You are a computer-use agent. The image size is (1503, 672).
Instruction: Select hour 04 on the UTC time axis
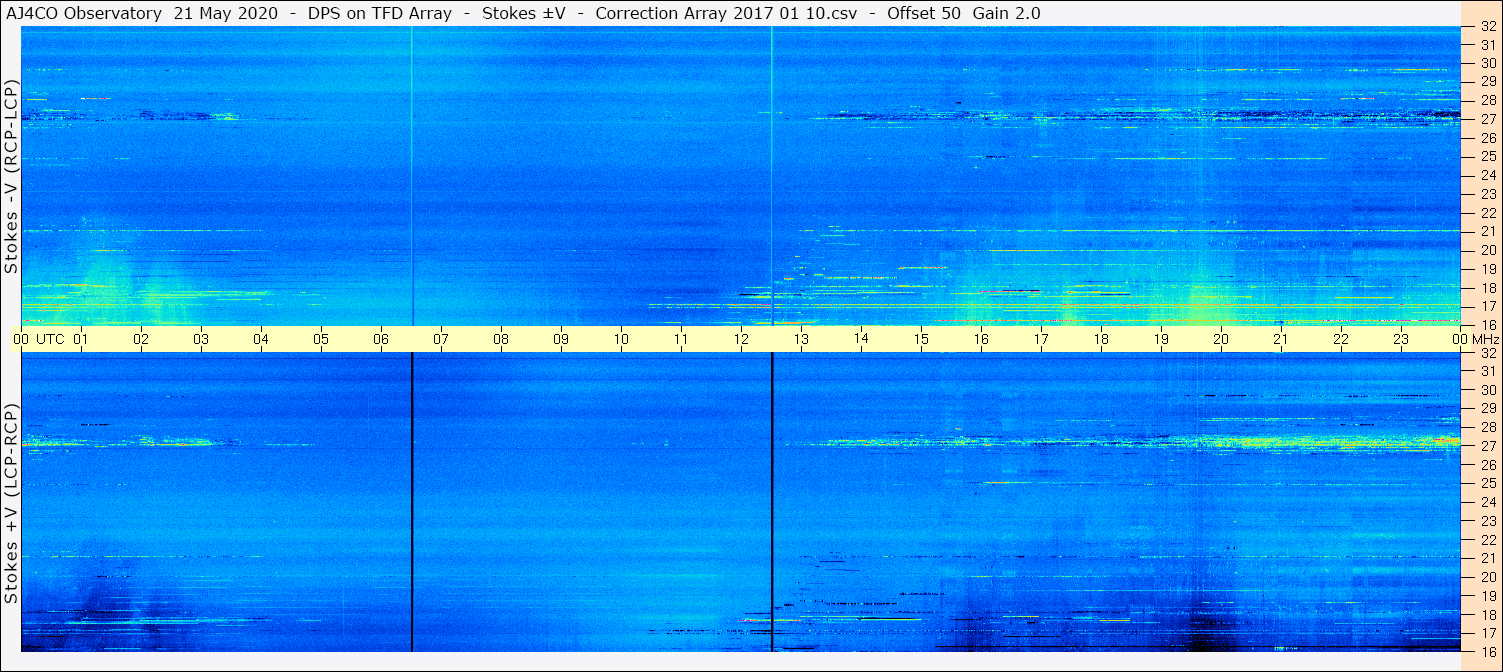(x=261, y=339)
